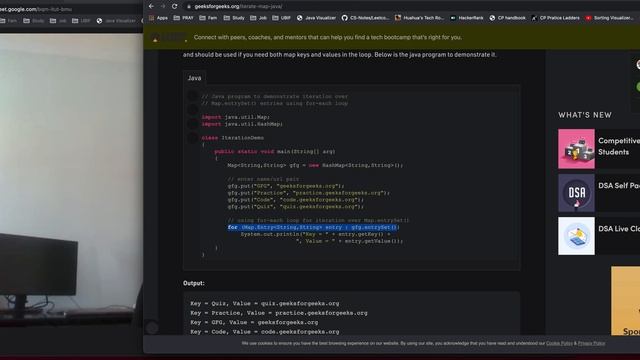Open the Study bookmarks folder in geeksforgeeks window
The height and width of the screenshot is (360, 640).
(x=234, y=18)
